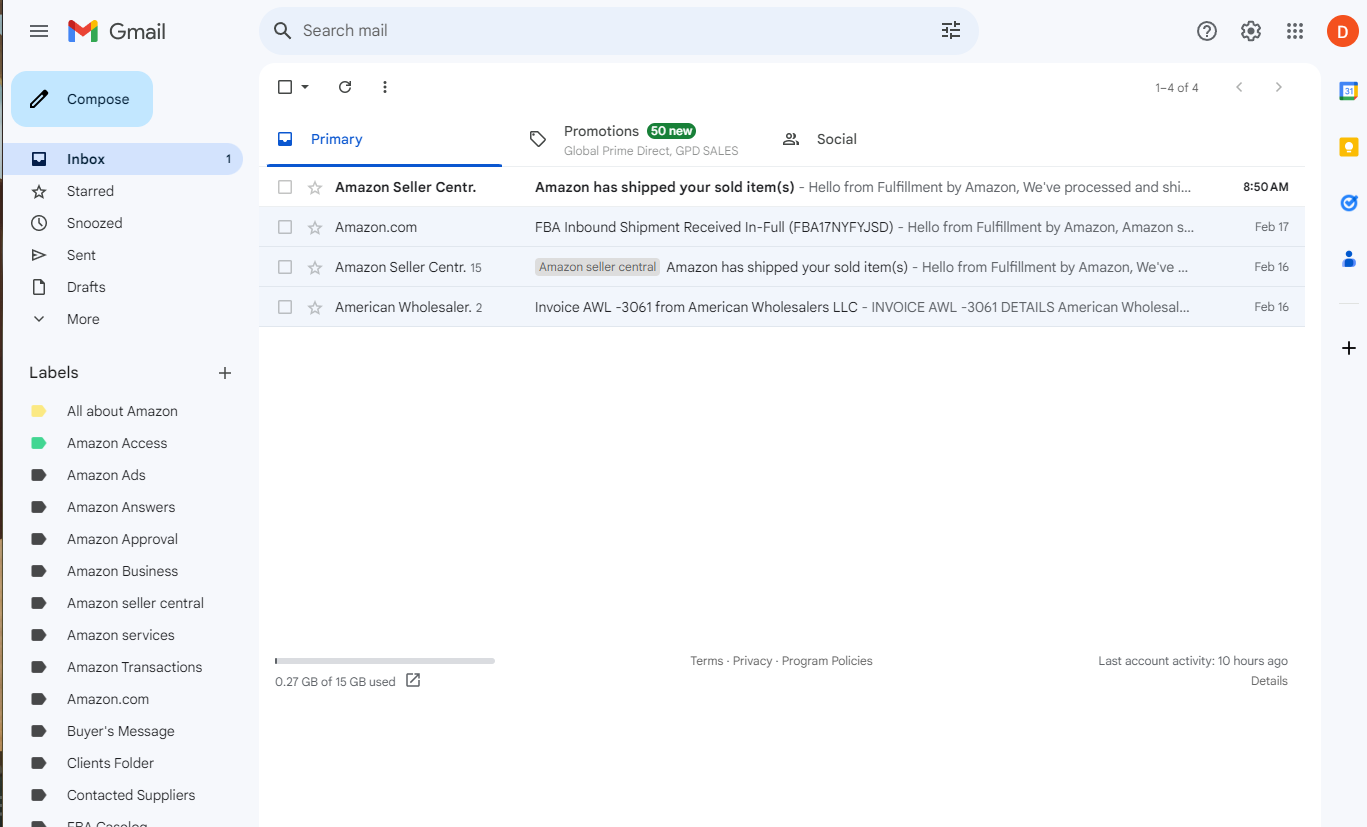
Task: Open the Terms link
Action: pyautogui.click(x=706, y=661)
